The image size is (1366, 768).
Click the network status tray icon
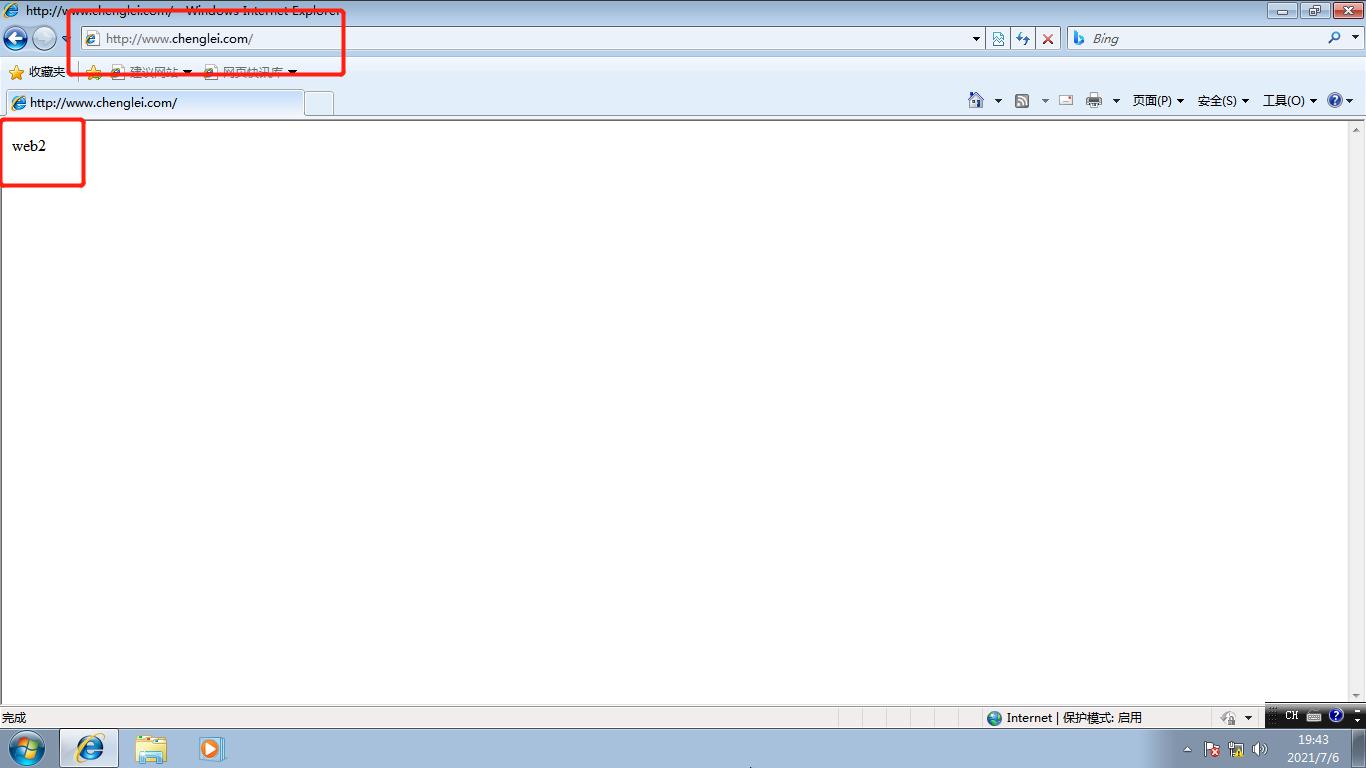[1236, 749]
